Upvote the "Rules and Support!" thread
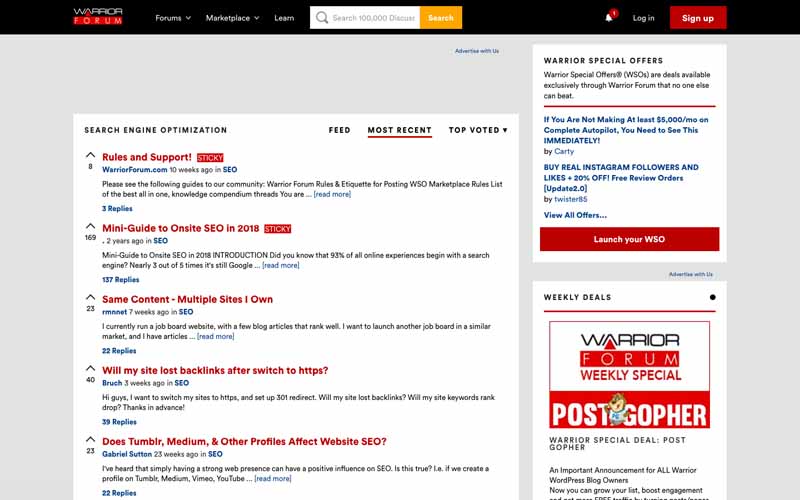The width and height of the screenshot is (800, 500). [90, 155]
